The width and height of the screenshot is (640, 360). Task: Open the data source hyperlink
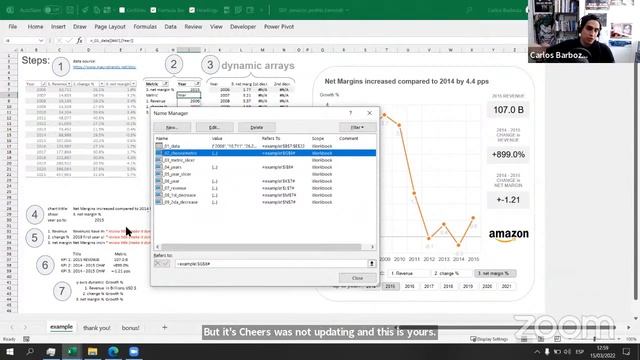104,67
